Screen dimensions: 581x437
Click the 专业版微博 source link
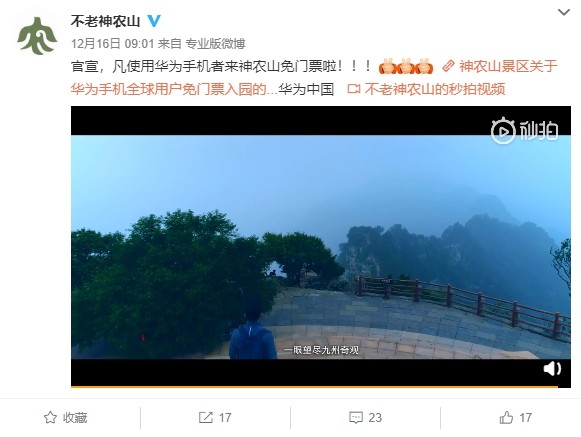pos(215,44)
